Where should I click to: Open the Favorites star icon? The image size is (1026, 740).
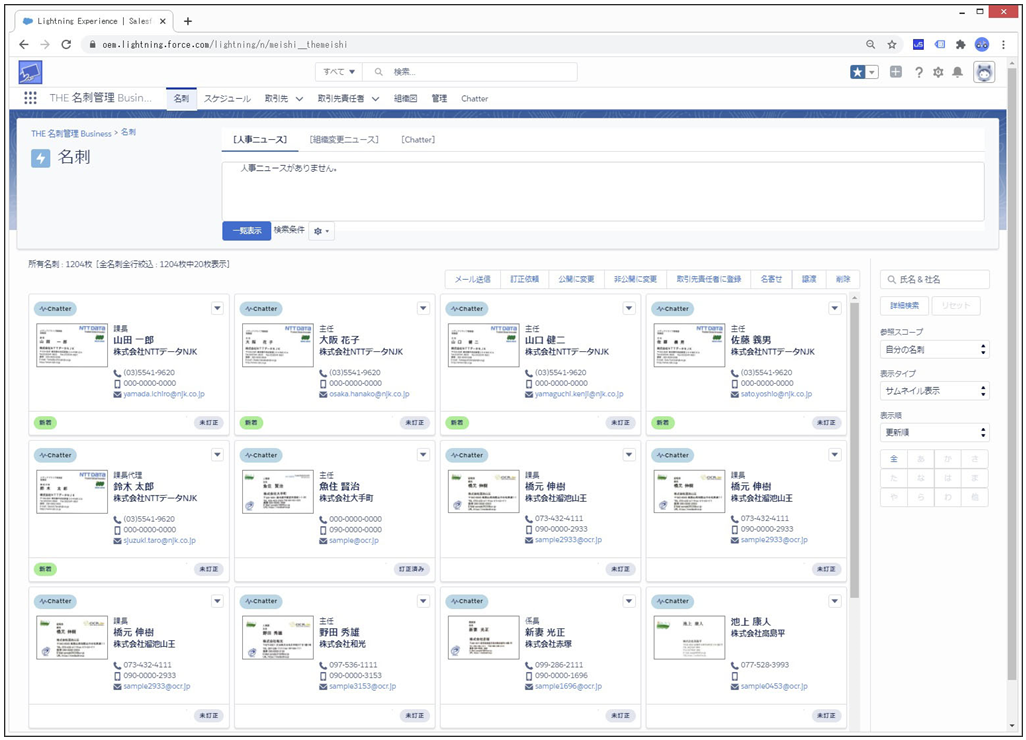click(857, 72)
